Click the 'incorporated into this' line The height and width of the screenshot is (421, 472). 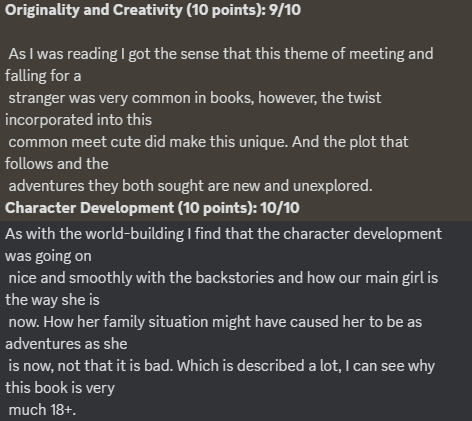pos(78,120)
